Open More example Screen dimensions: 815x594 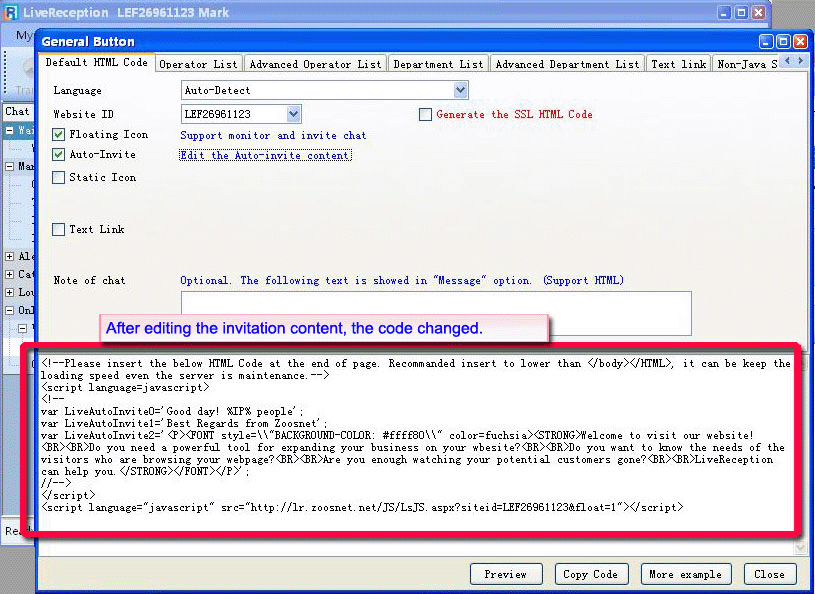(x=686, y=574)
